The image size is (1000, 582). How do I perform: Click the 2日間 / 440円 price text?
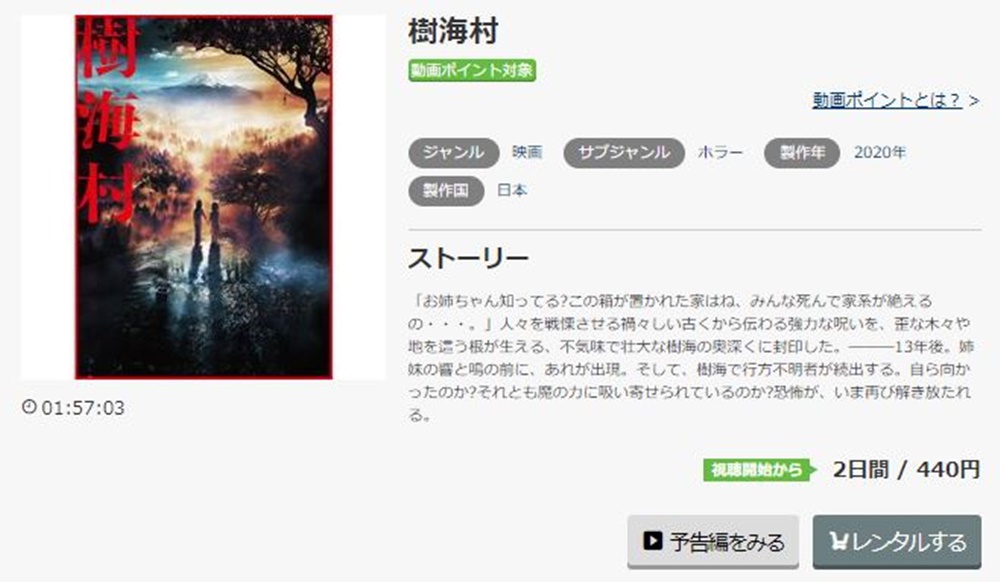pos(906,470)
